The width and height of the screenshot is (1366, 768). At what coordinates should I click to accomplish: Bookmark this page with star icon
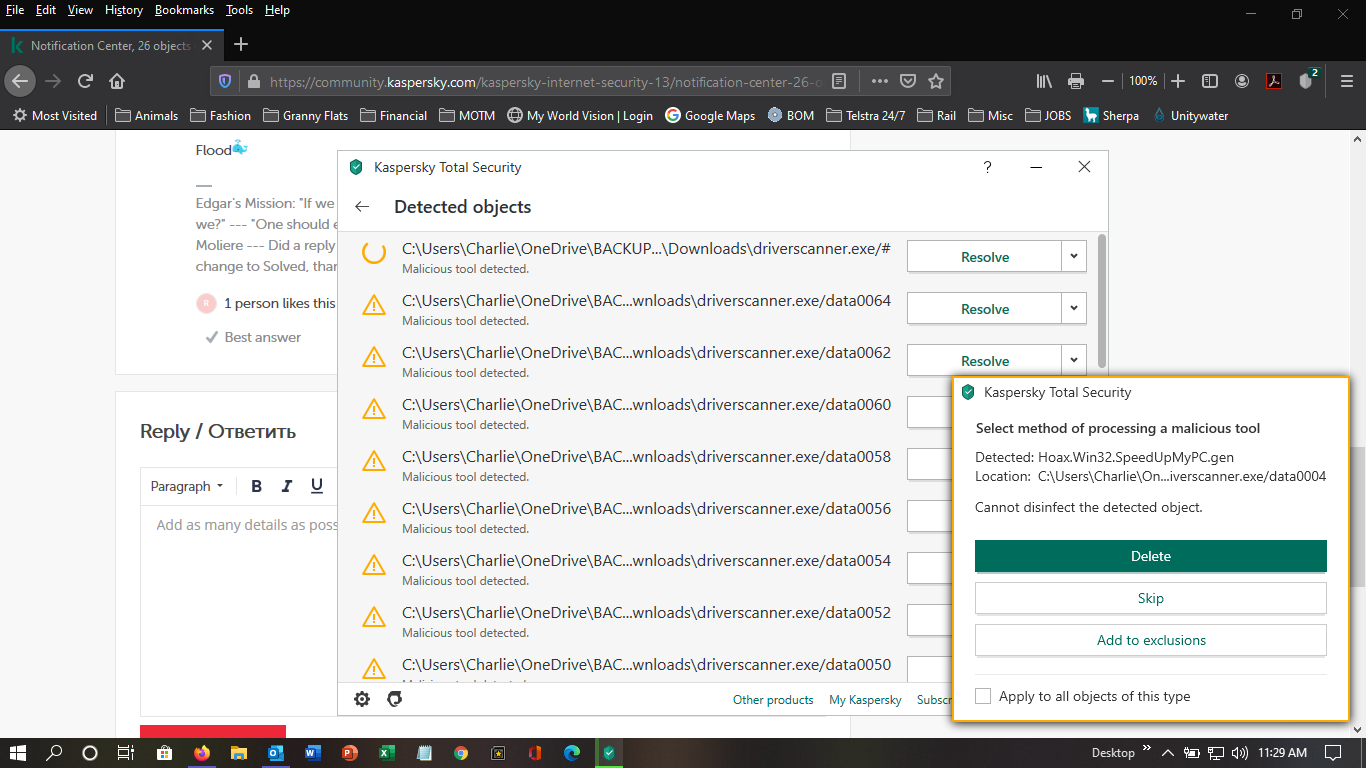pyautogui.click(x=936, y=81)
